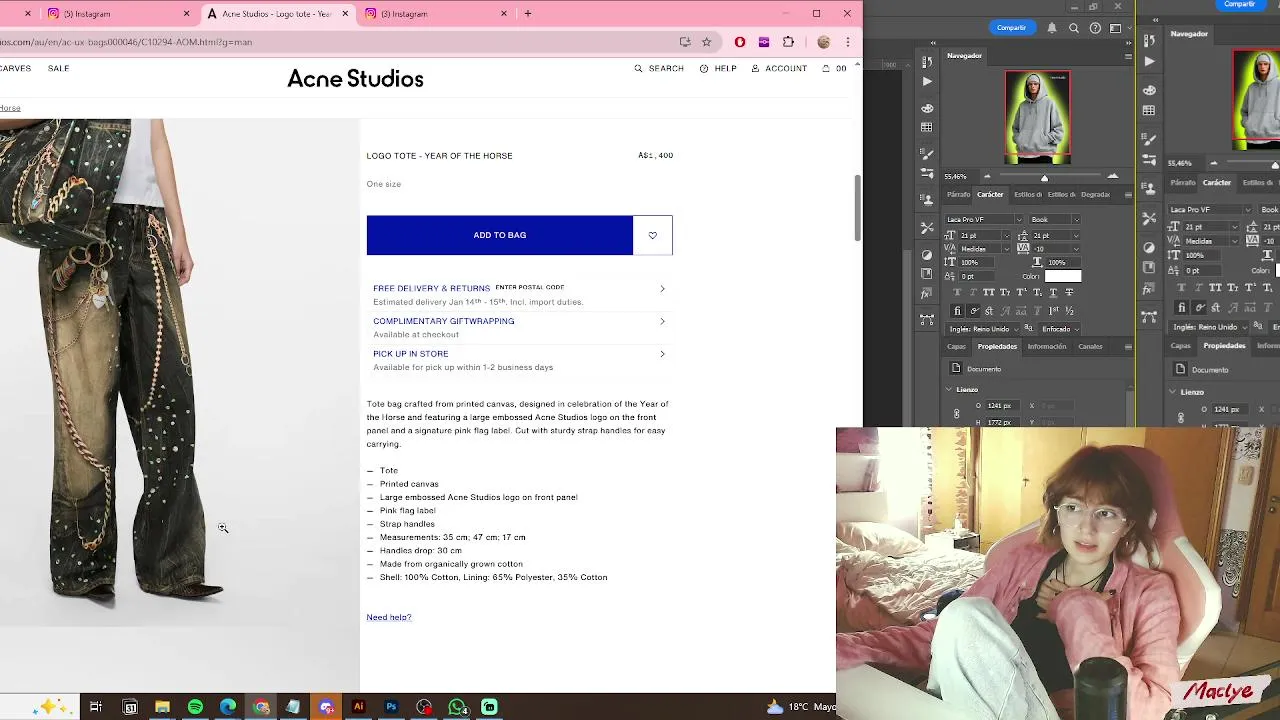Open the SALE menu link
The image size is (1280, 720).
click(x=58, y=69)
